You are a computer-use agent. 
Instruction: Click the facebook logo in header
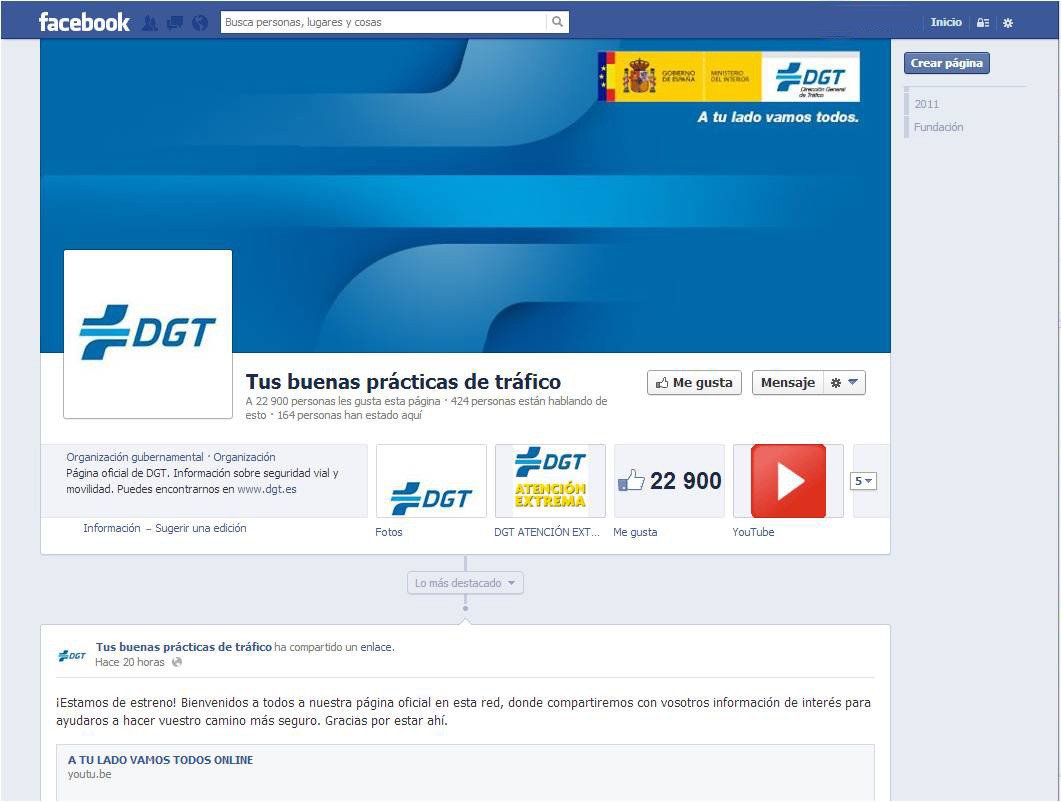point(84,22)
